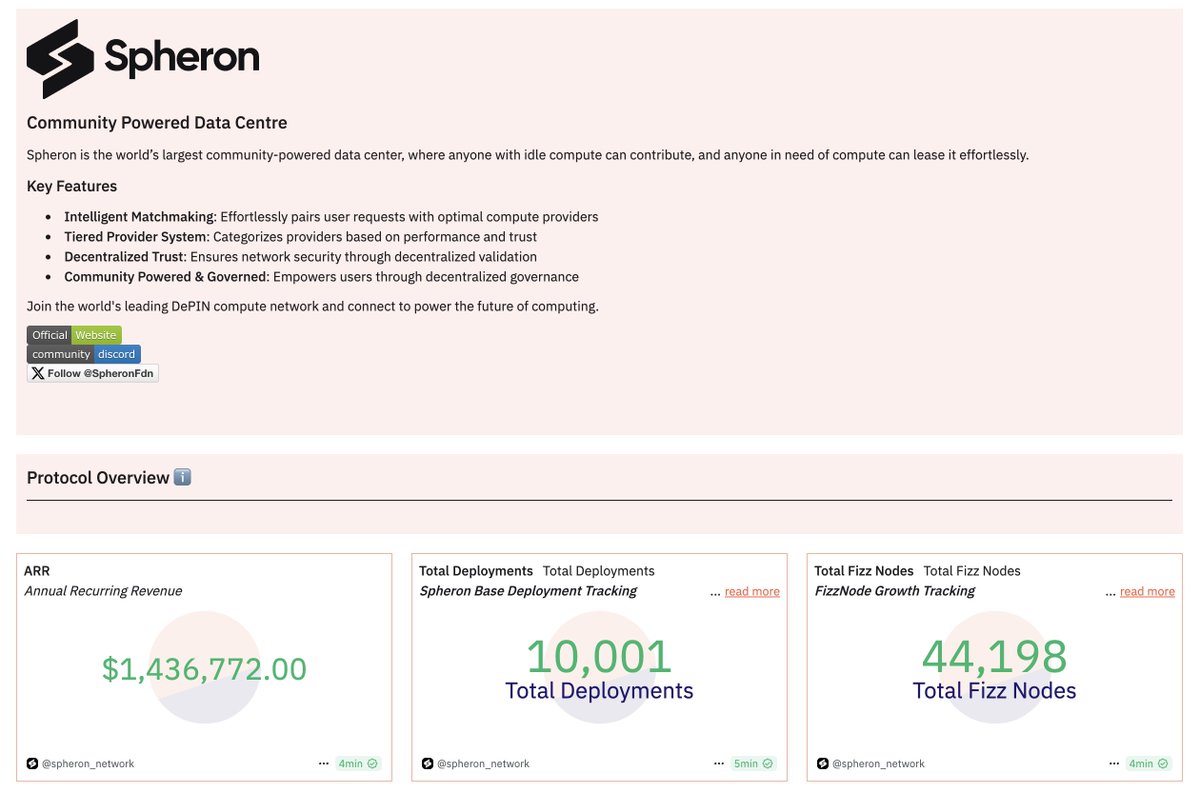Image resolution: width=1200 pixels, height=793 pixels.
Task: Click read more in Total Fizz Nodes card
Action: [1147, 592]
